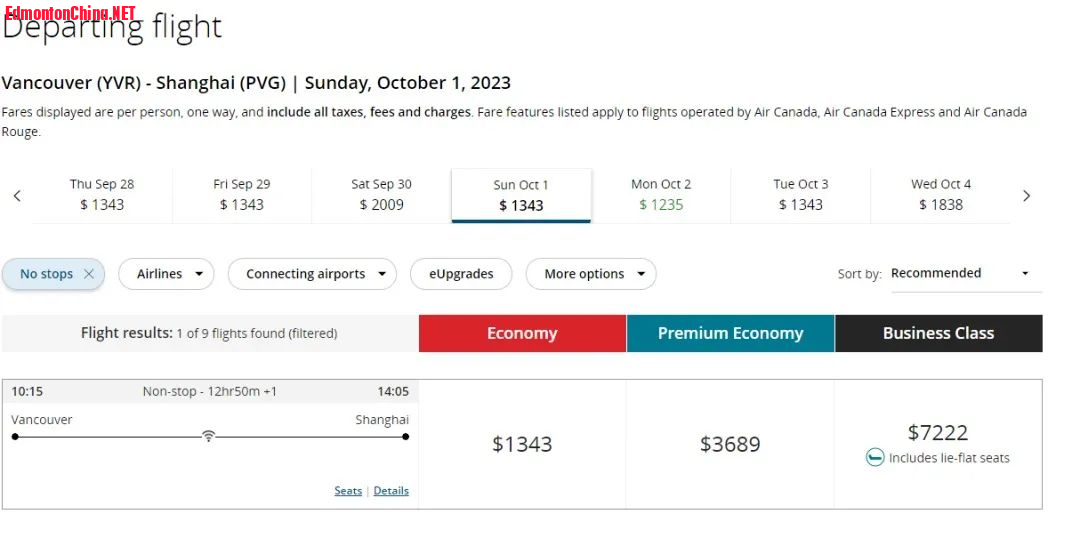Remove the No stops filter X
This screenshot has height=538, width=1080.
coord(89,274)
